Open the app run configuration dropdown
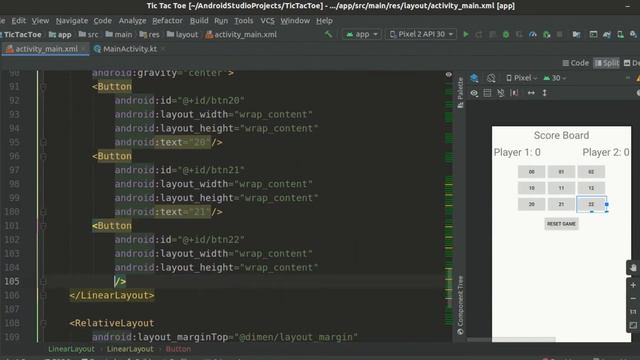Screen dimensions: 640x360 (x=362, y=35)
